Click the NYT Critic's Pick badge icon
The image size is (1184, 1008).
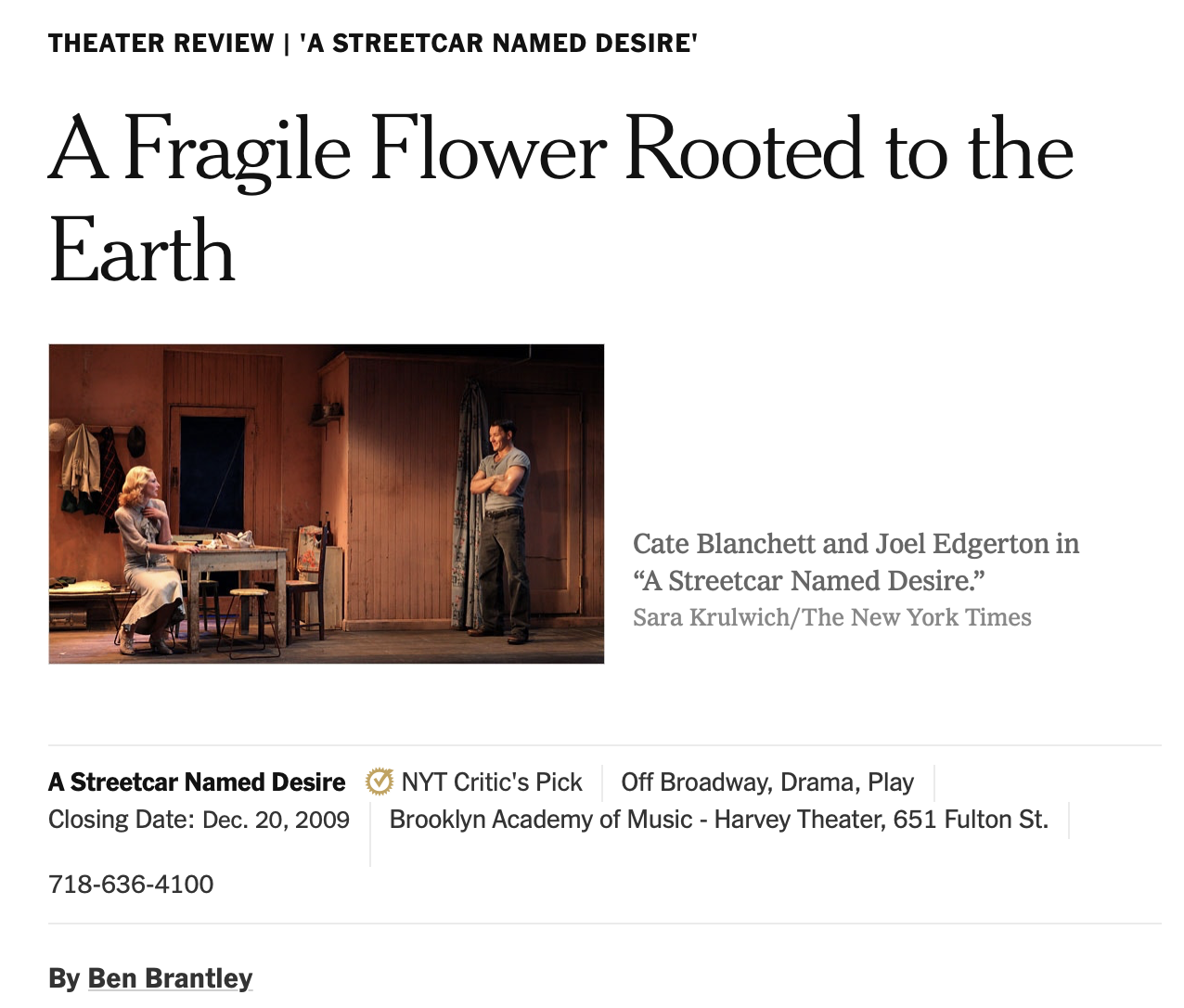click(379, 782)
